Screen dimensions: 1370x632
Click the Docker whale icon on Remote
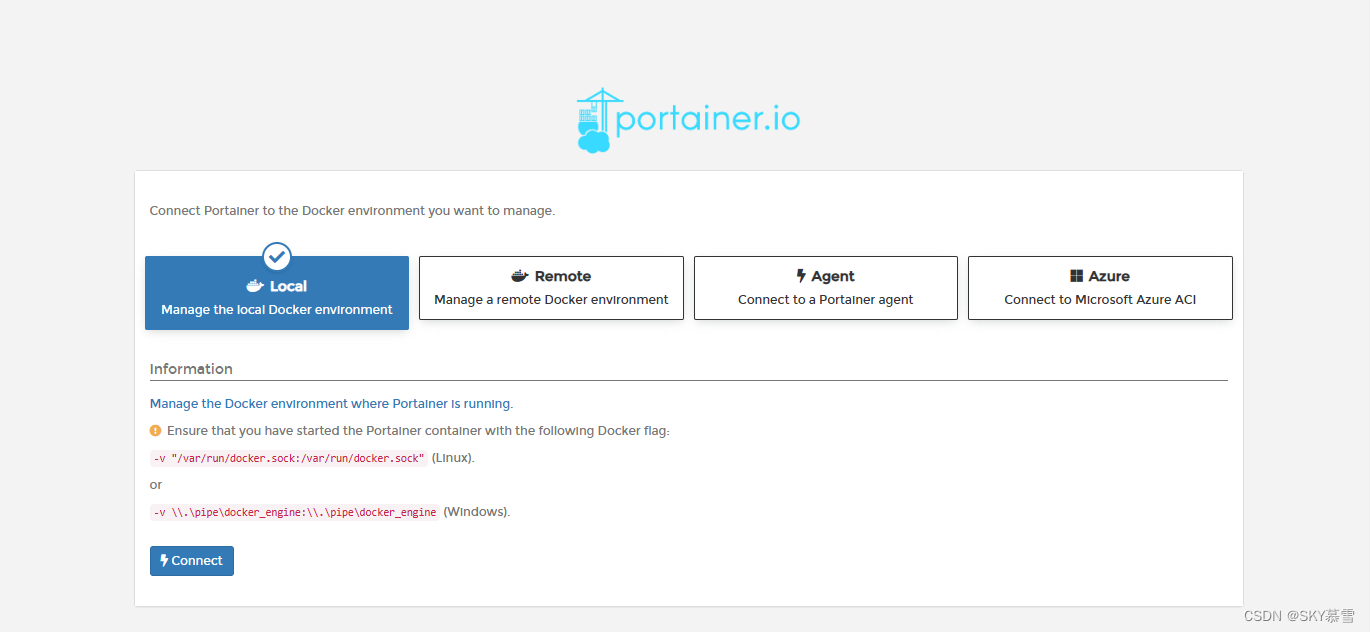pyautogui.click(x=520, y=276)
